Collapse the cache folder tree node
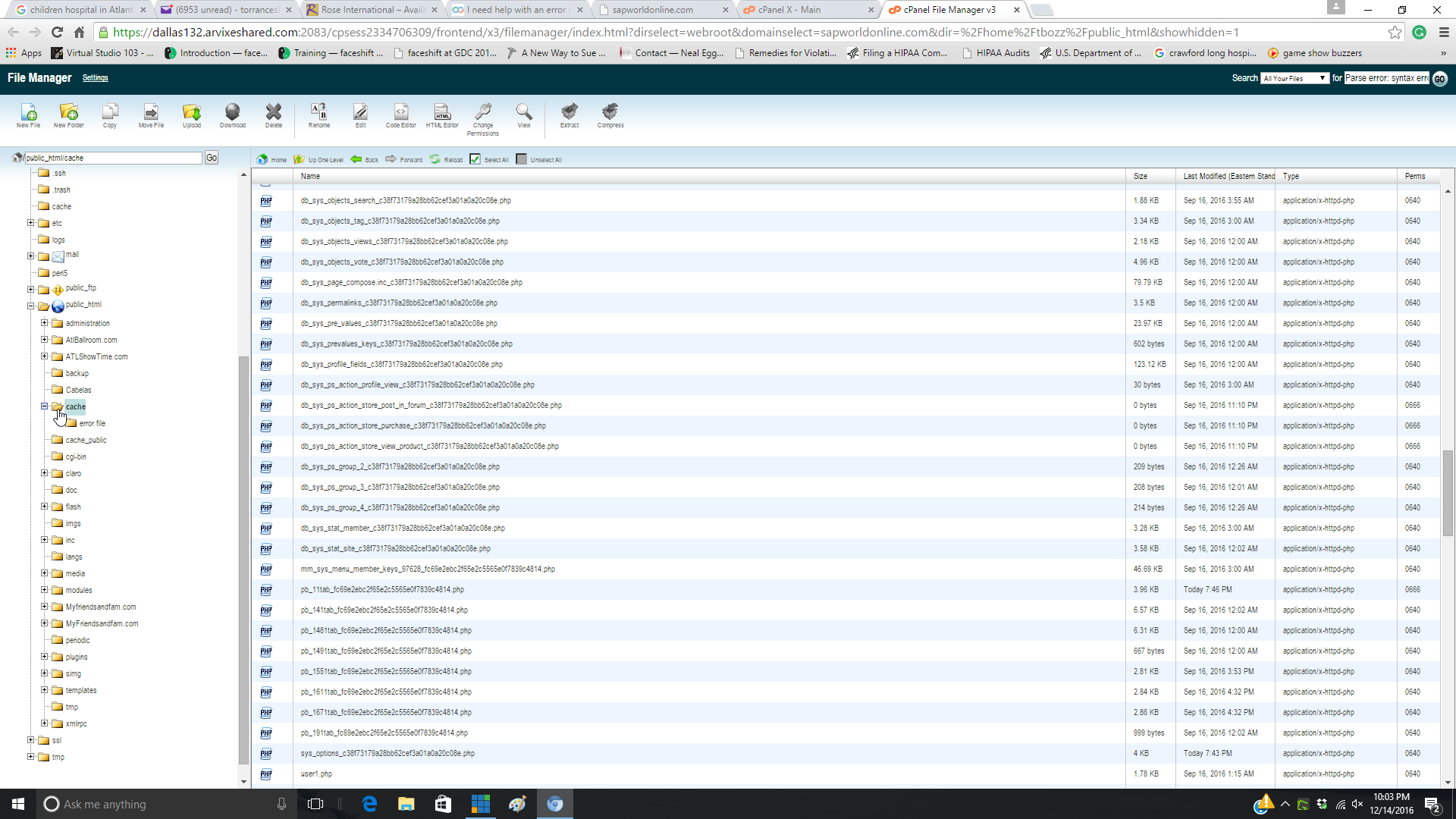 (x=45, y=406)
